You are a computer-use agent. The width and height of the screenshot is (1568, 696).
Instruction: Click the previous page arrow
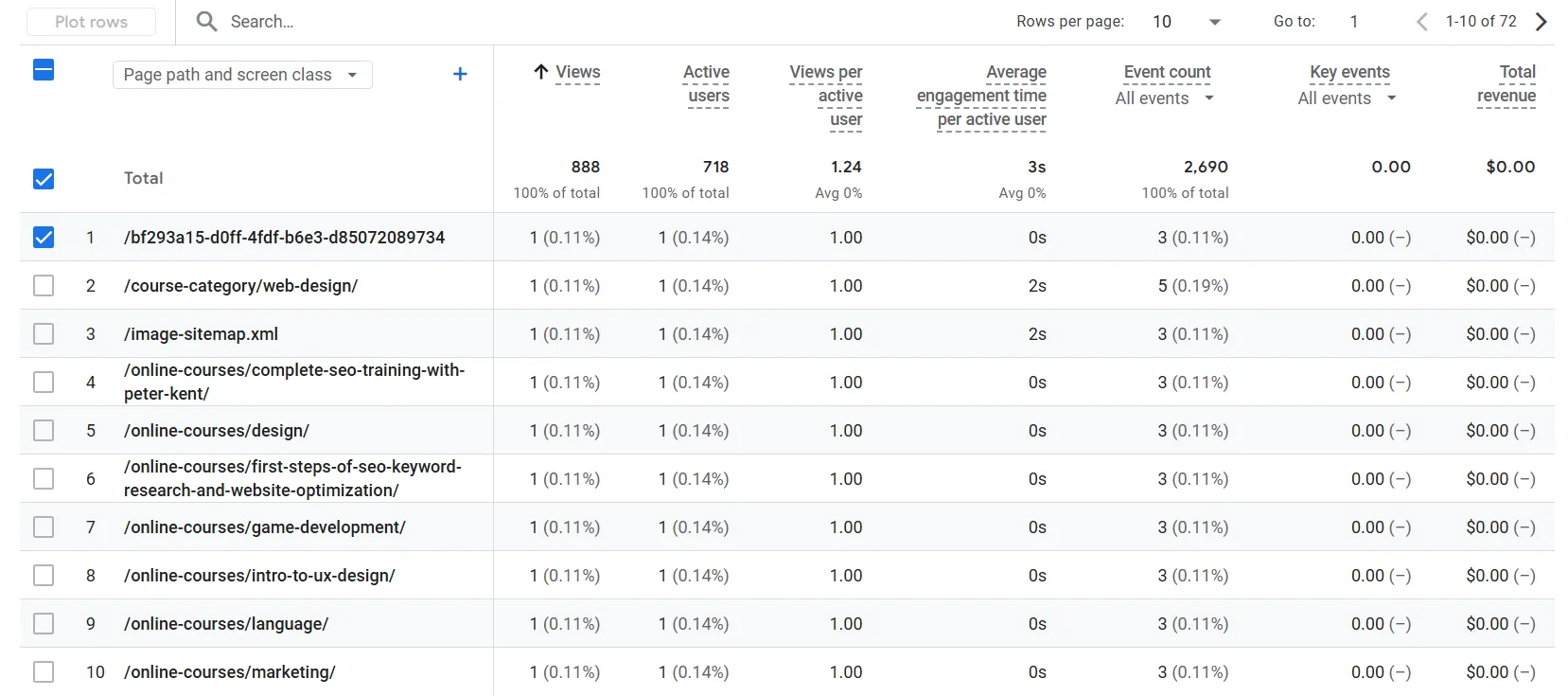(1421, 21)
